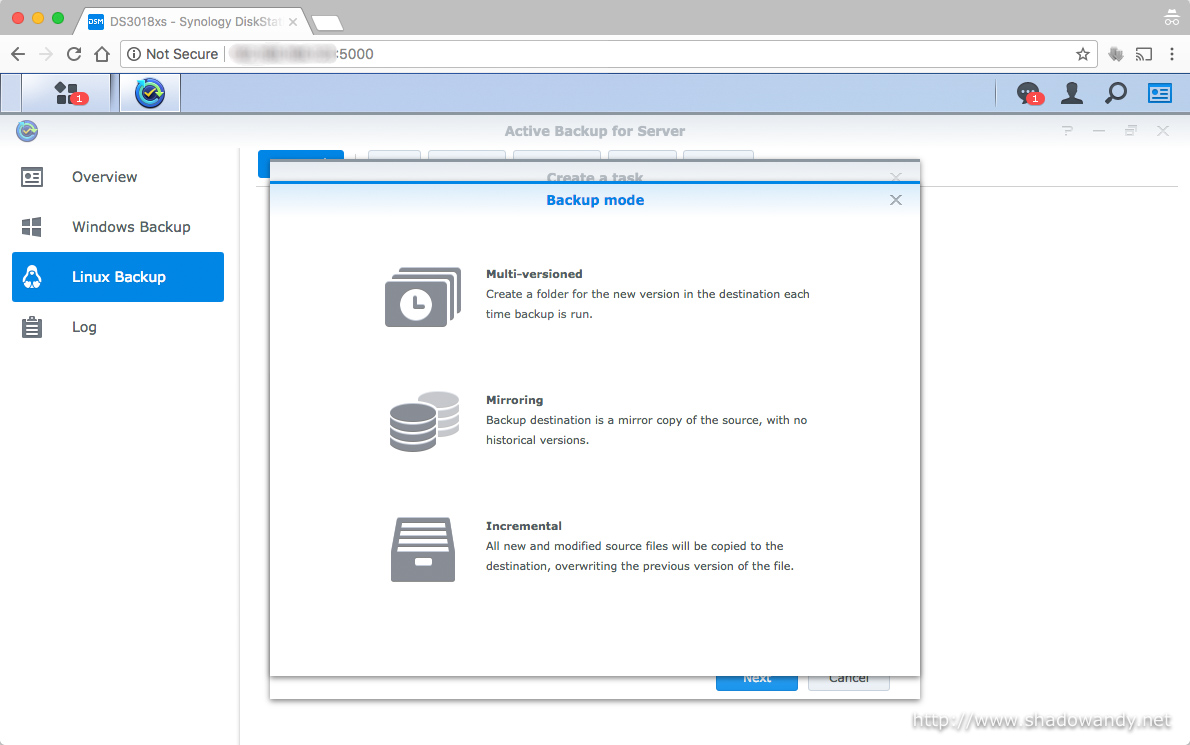The width and height of the screenshot is (1190, 745).
Task: Close the DS3018xs browser tab
Action: (x=293, y=22)
